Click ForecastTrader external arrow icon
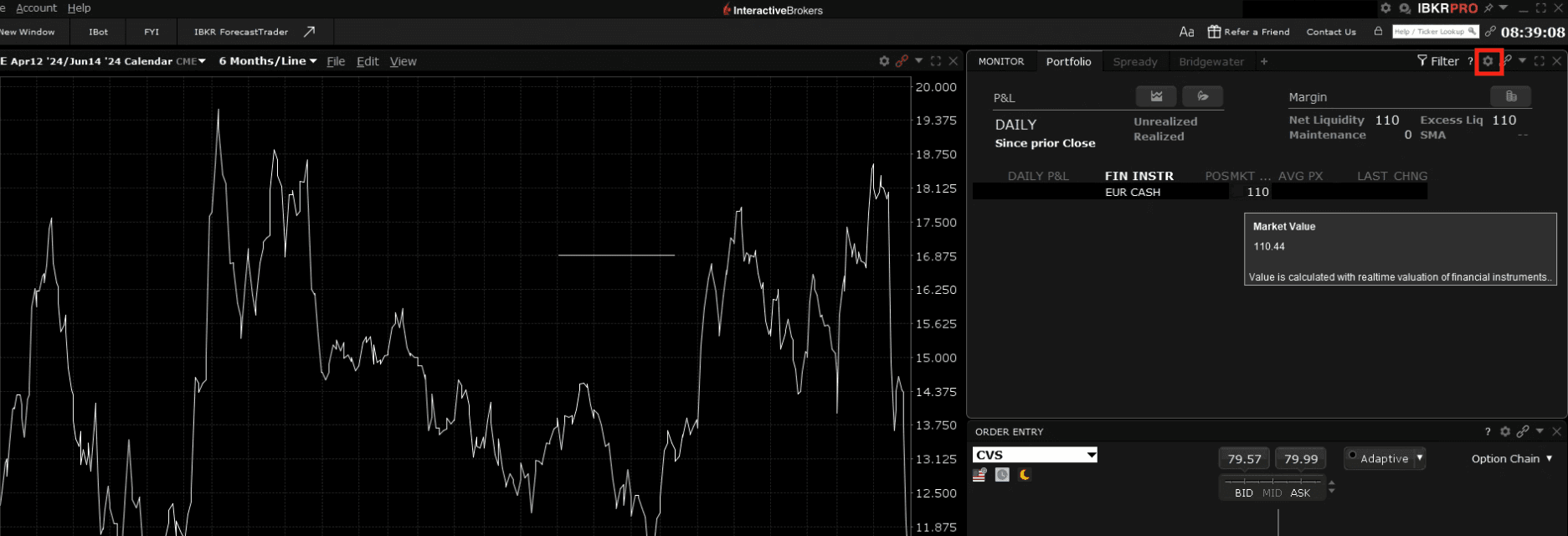 [x=309, y=32]
